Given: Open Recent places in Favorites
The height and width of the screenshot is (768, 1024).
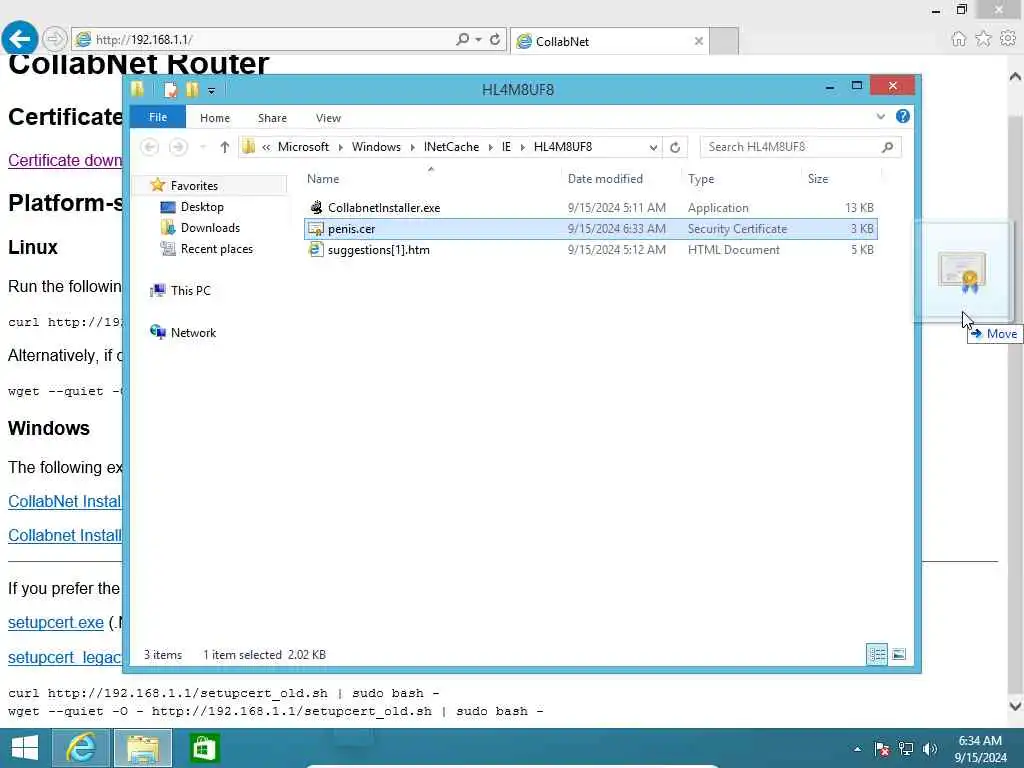Looking at the screenshot, I should point(217,249).
